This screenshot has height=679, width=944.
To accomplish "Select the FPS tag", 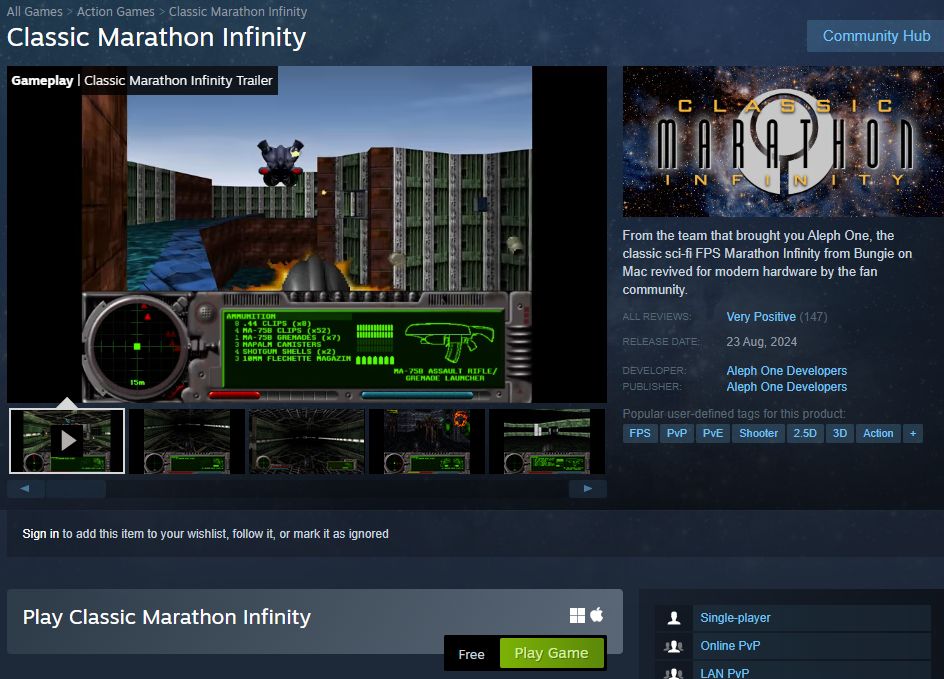I will coord(640,433).
